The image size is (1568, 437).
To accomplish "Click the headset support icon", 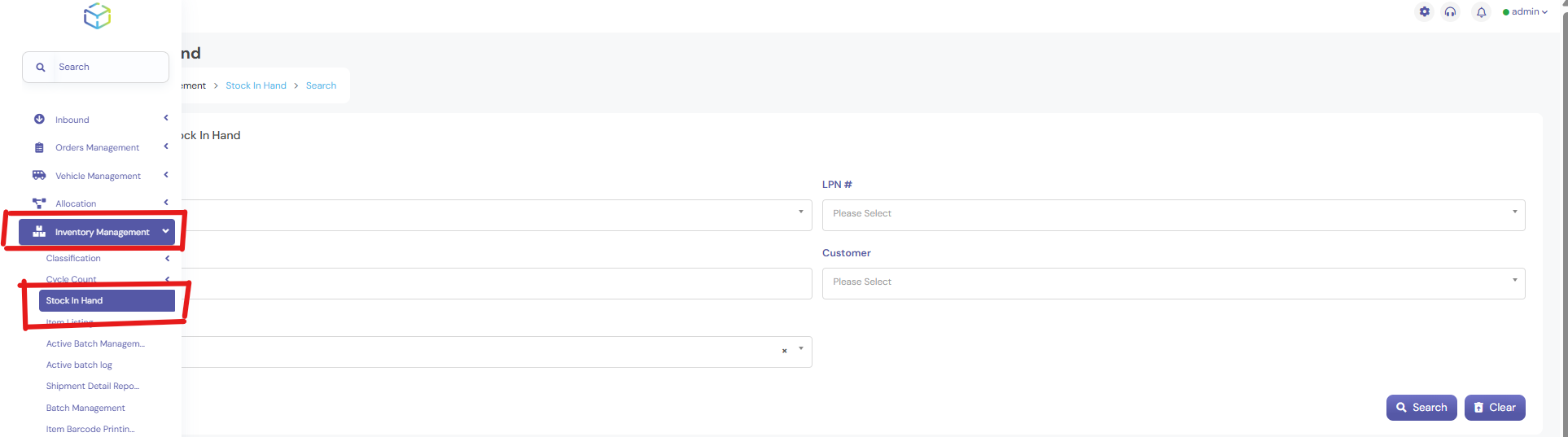I will (x=1450, y=11).
